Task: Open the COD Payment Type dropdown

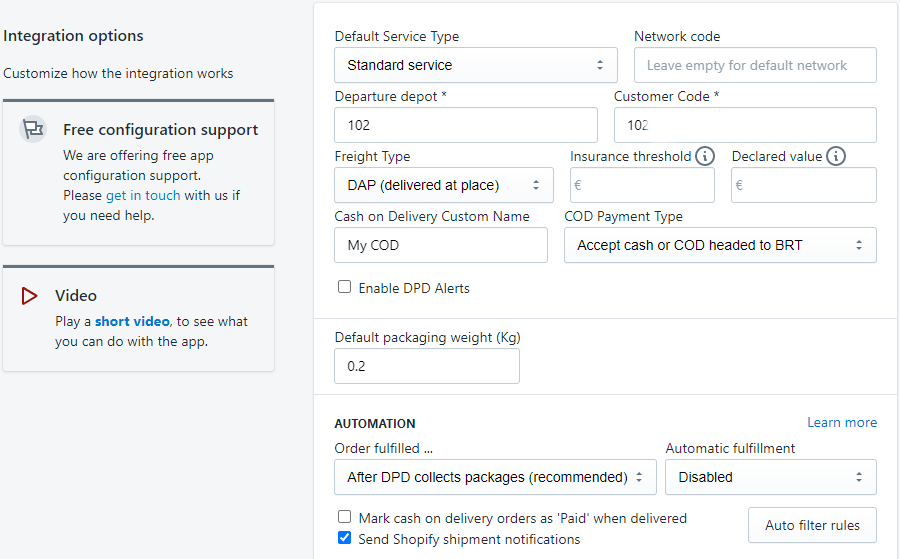Action: point(720,245)
